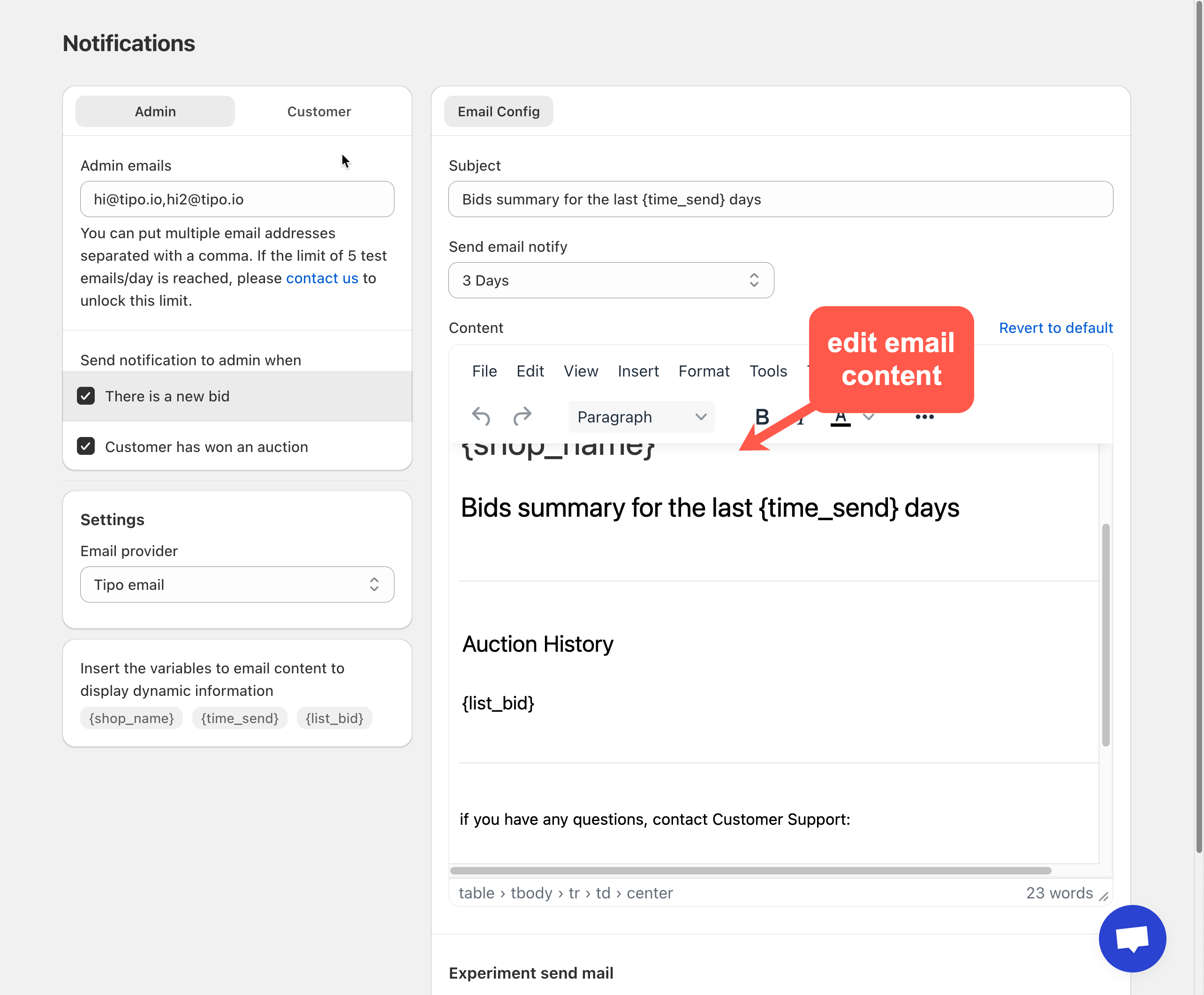Click the {list_bid} variable tag
The image size is (1204, 995).
334,718
